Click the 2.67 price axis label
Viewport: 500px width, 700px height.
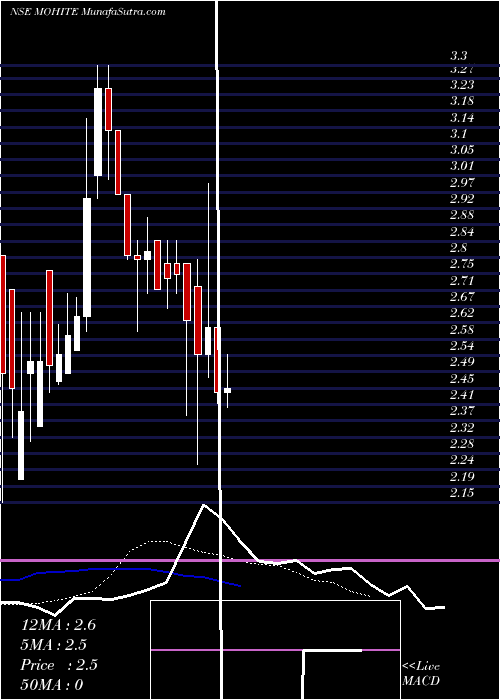click(462, 296)
